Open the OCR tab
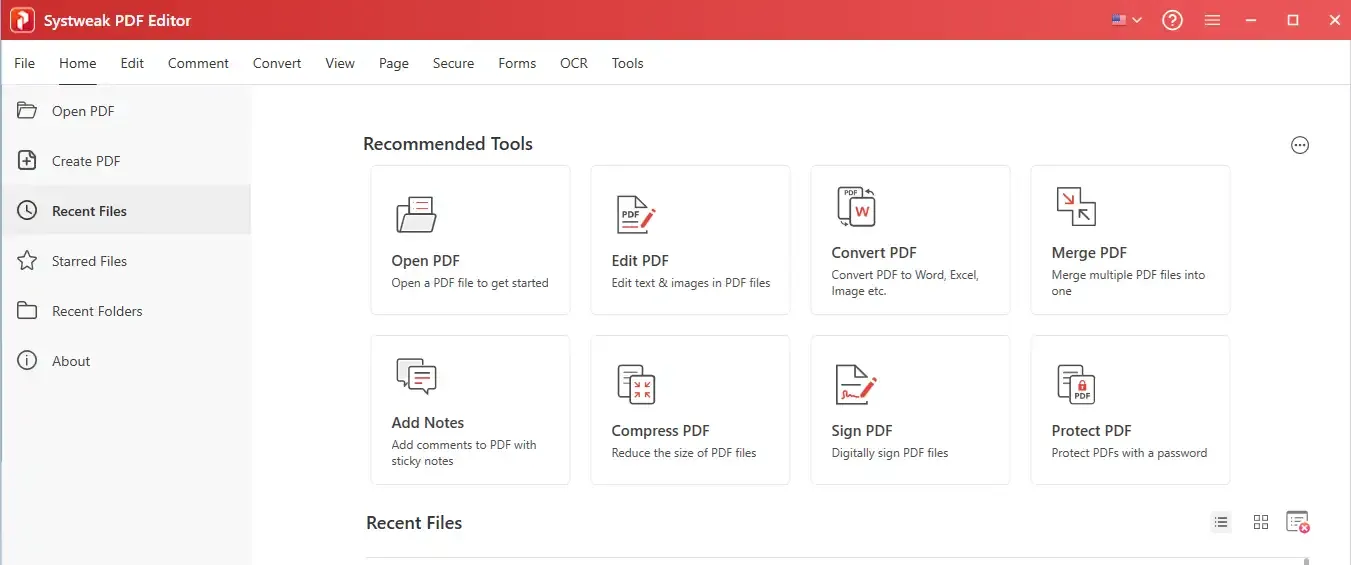Screen dimensions: 1351x565 tap(574, 63)
